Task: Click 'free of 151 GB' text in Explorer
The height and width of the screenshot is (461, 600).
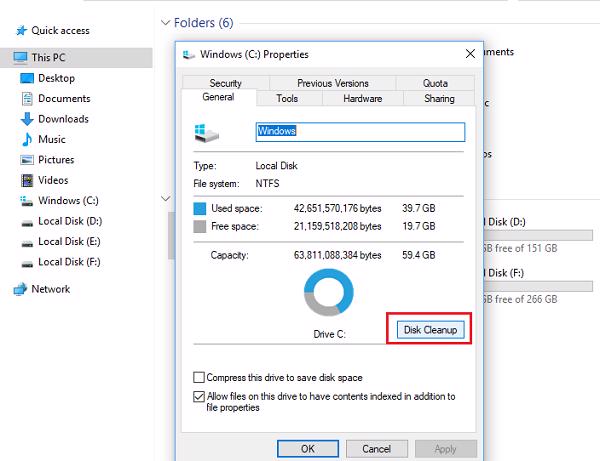Action: (526, 248)
